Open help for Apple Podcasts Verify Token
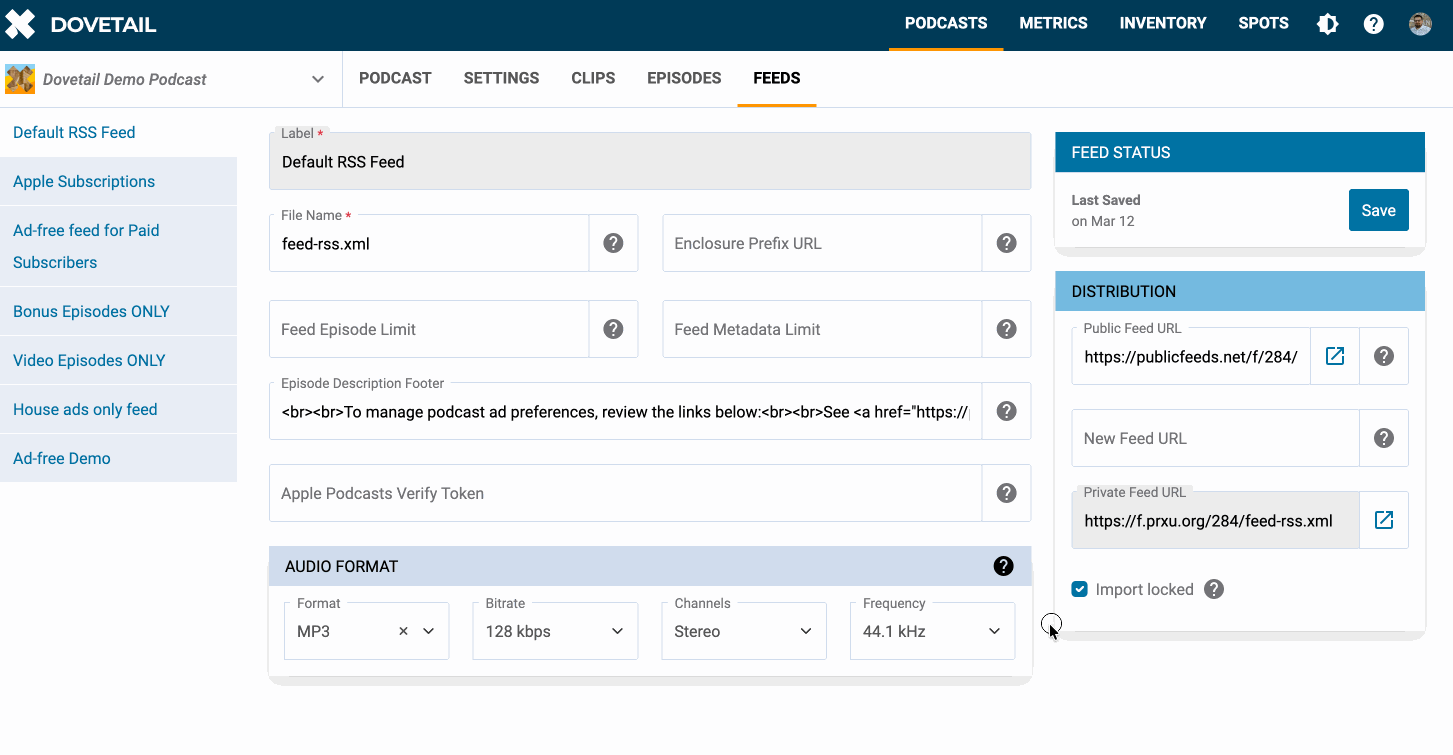 tap(1006, 493)
